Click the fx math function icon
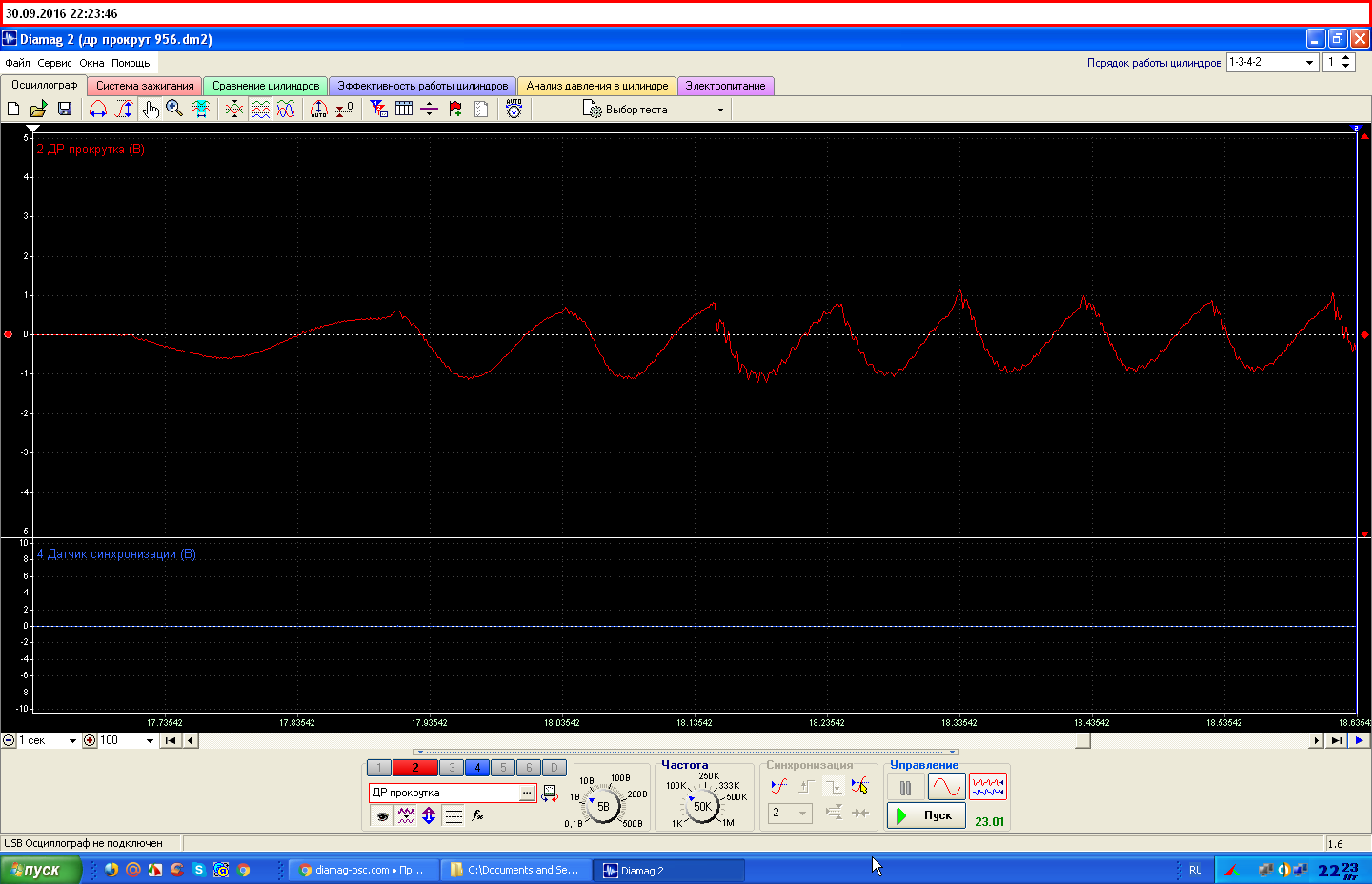This screenshot has height=884, width=1372. 477,815
